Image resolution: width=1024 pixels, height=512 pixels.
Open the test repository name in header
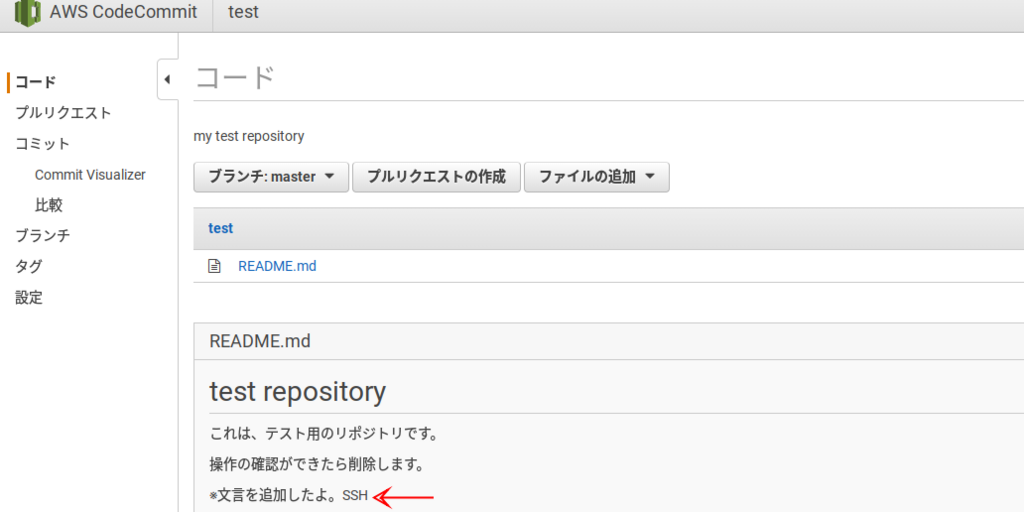click(x=244, y=12)
